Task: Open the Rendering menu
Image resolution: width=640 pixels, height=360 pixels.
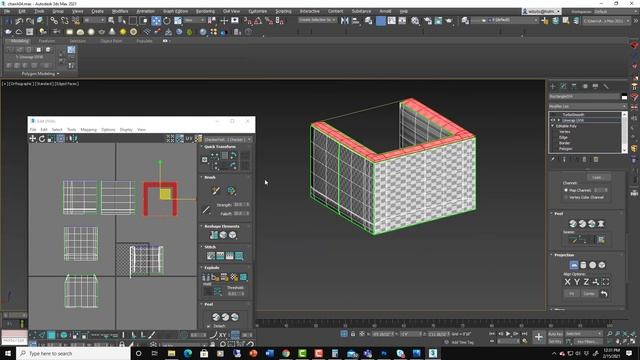Action: coord(205,11)
